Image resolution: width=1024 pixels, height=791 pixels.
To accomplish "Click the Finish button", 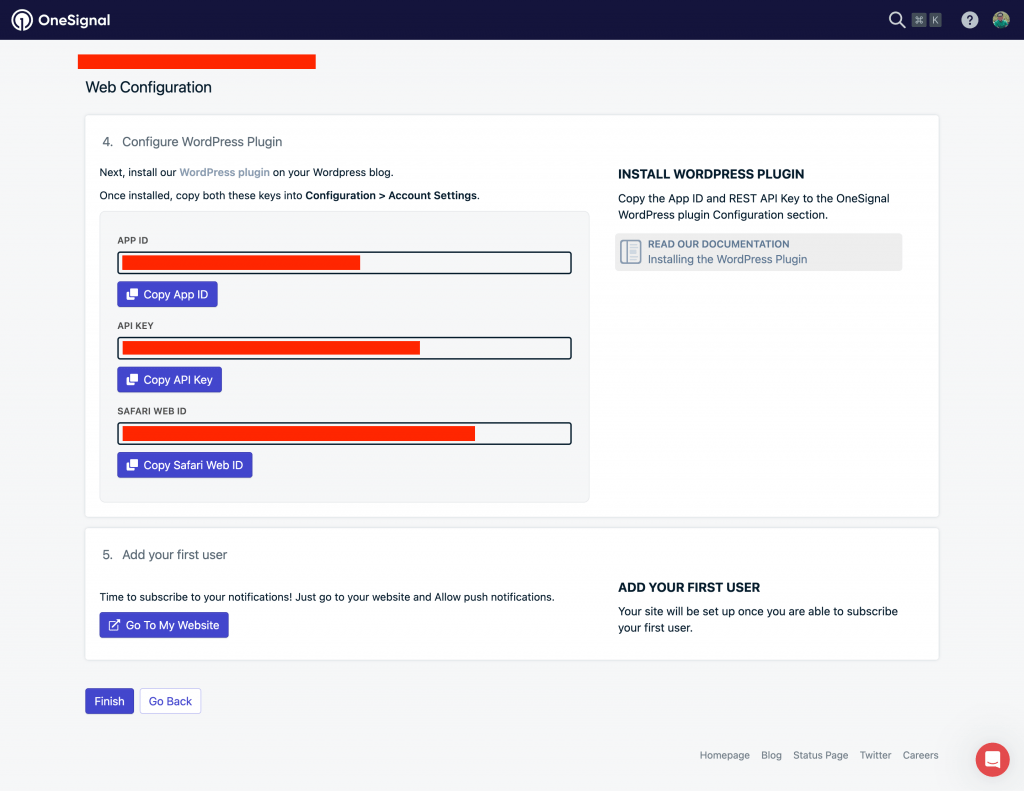I will point(108,700).
